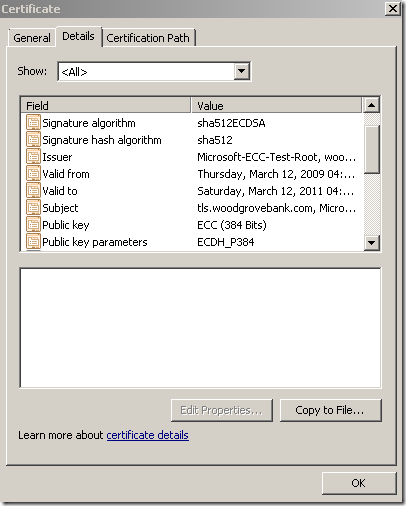The height and width of the screenshot is (506, 406).
Task: Click the Public key parameters field icon
Action: click(33, 242)
